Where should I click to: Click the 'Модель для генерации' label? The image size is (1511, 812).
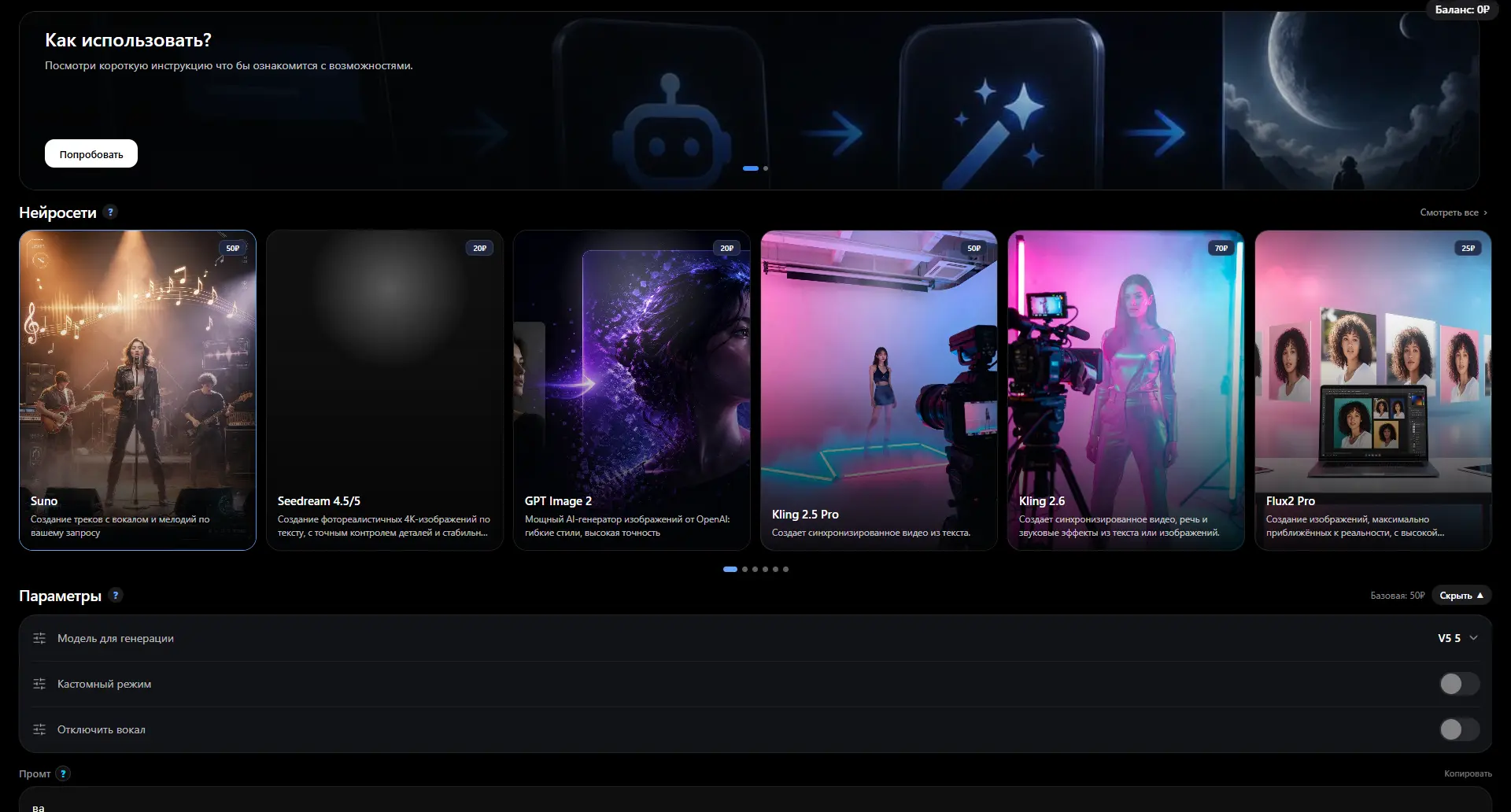[x=116, y=638]
